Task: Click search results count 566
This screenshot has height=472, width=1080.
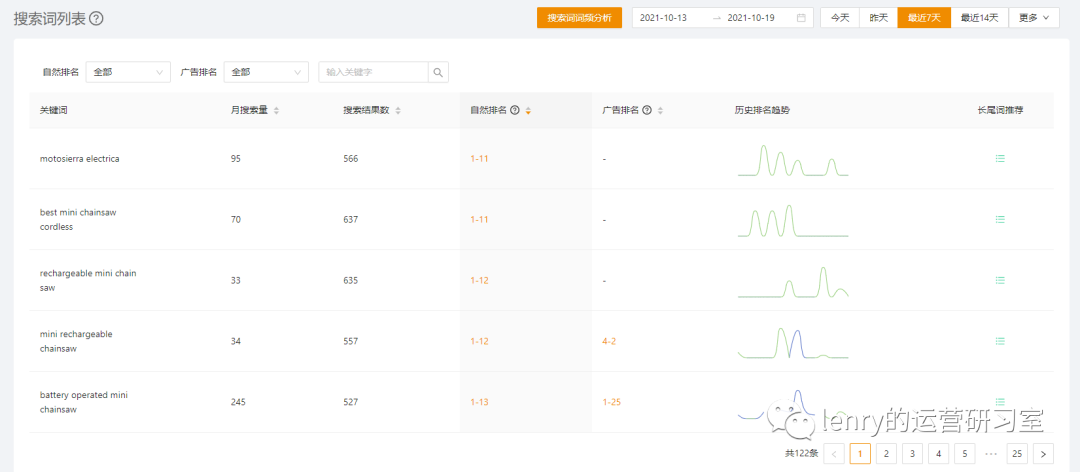Action: [351, 158]
